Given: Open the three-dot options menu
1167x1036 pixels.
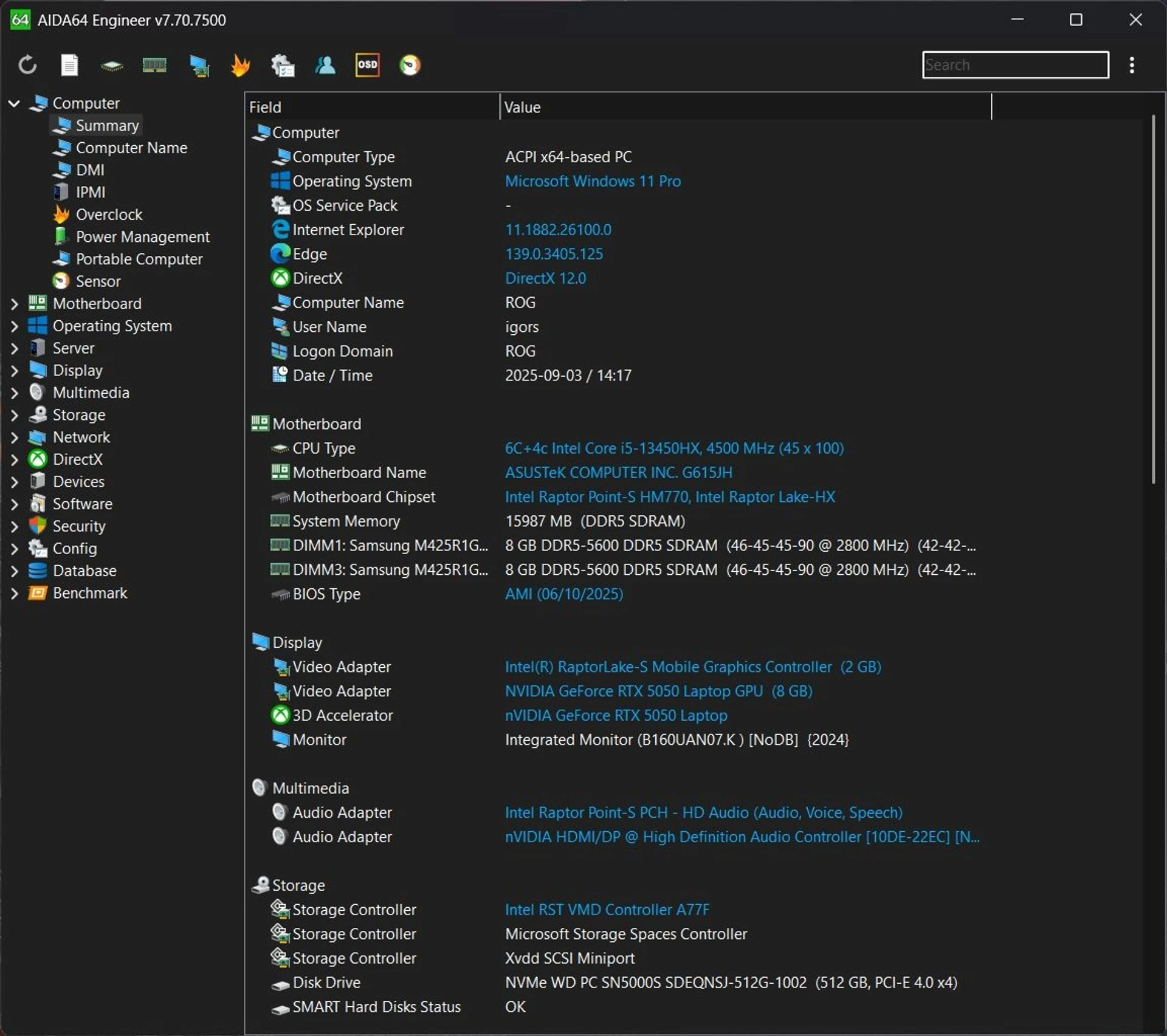Looking at the screenshot, I should pyautogui.click(x=1132, y=65).
